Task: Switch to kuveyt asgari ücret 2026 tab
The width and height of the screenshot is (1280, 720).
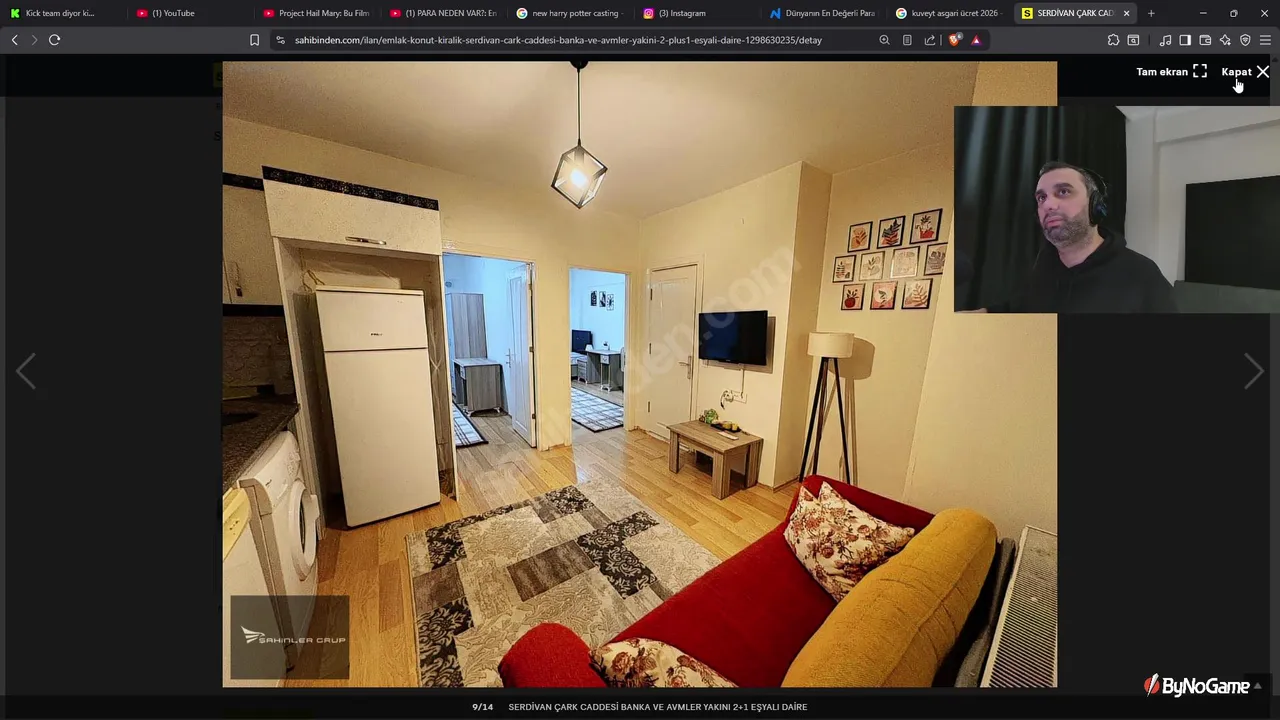Action: tap(950, 13)
